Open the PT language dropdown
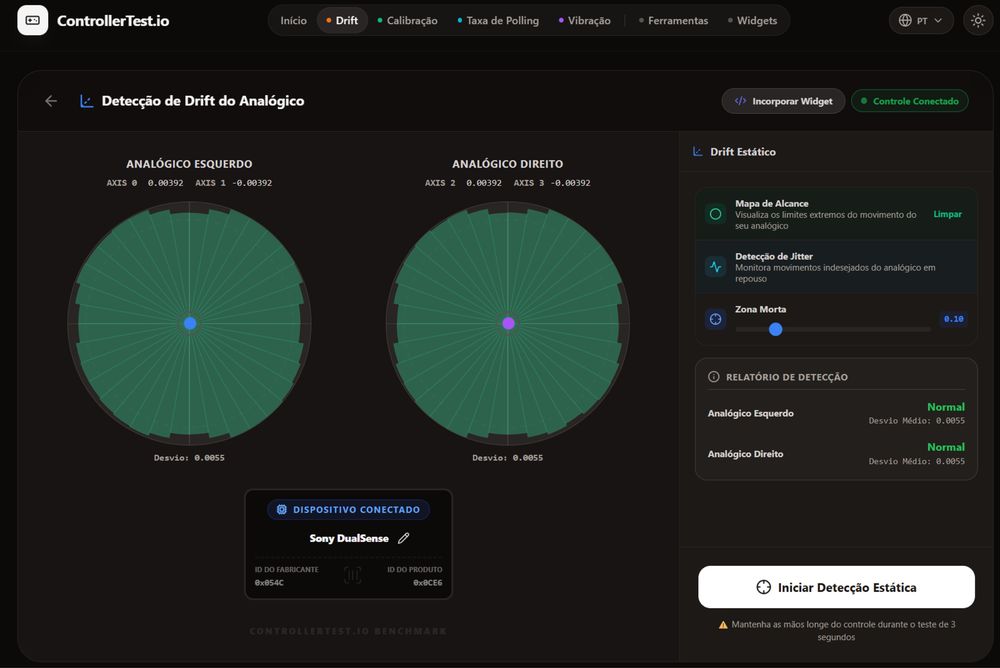1000x668 pixels. pos(921,20)
